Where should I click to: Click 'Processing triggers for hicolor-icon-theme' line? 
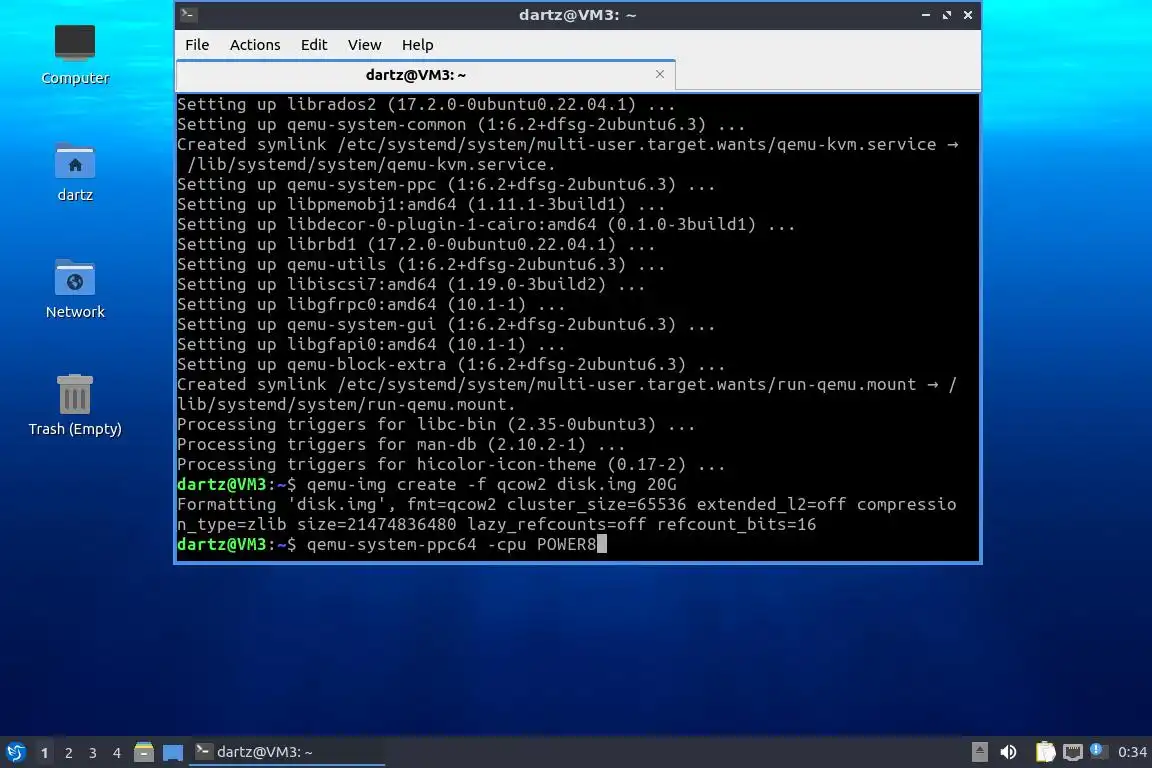[451, 464]
